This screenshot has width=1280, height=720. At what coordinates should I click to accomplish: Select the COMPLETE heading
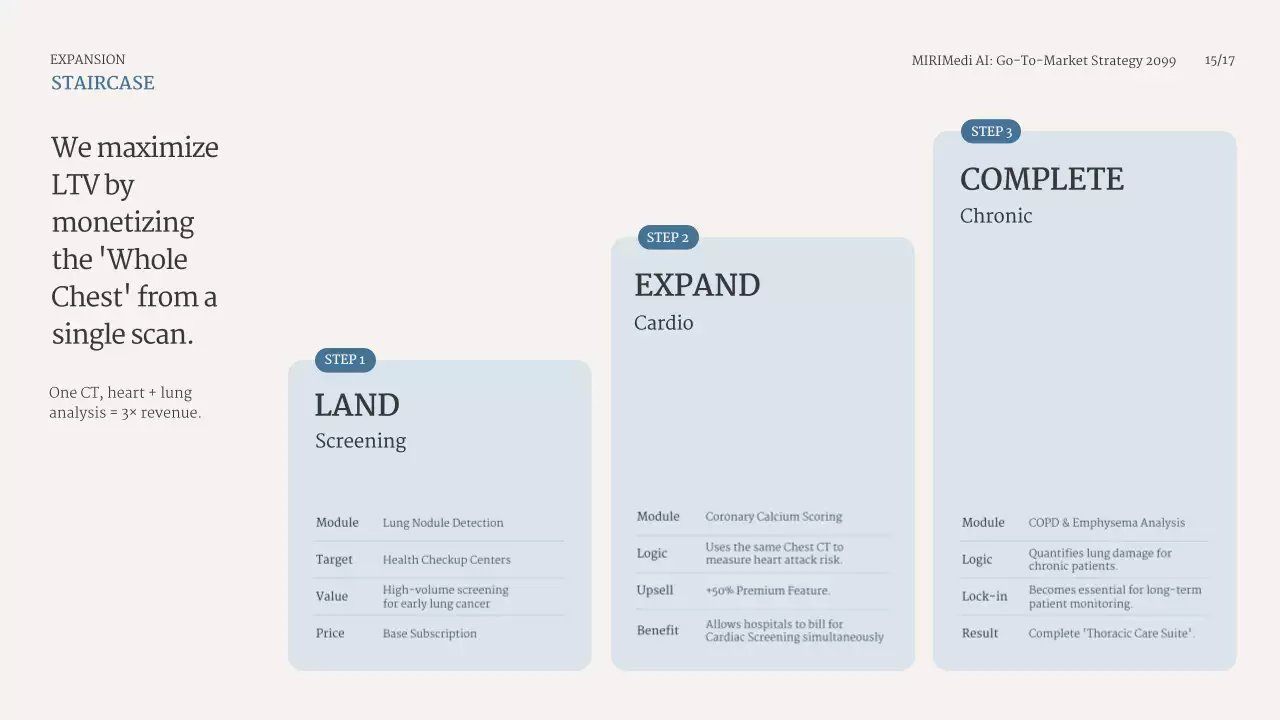pos(1041,180)
